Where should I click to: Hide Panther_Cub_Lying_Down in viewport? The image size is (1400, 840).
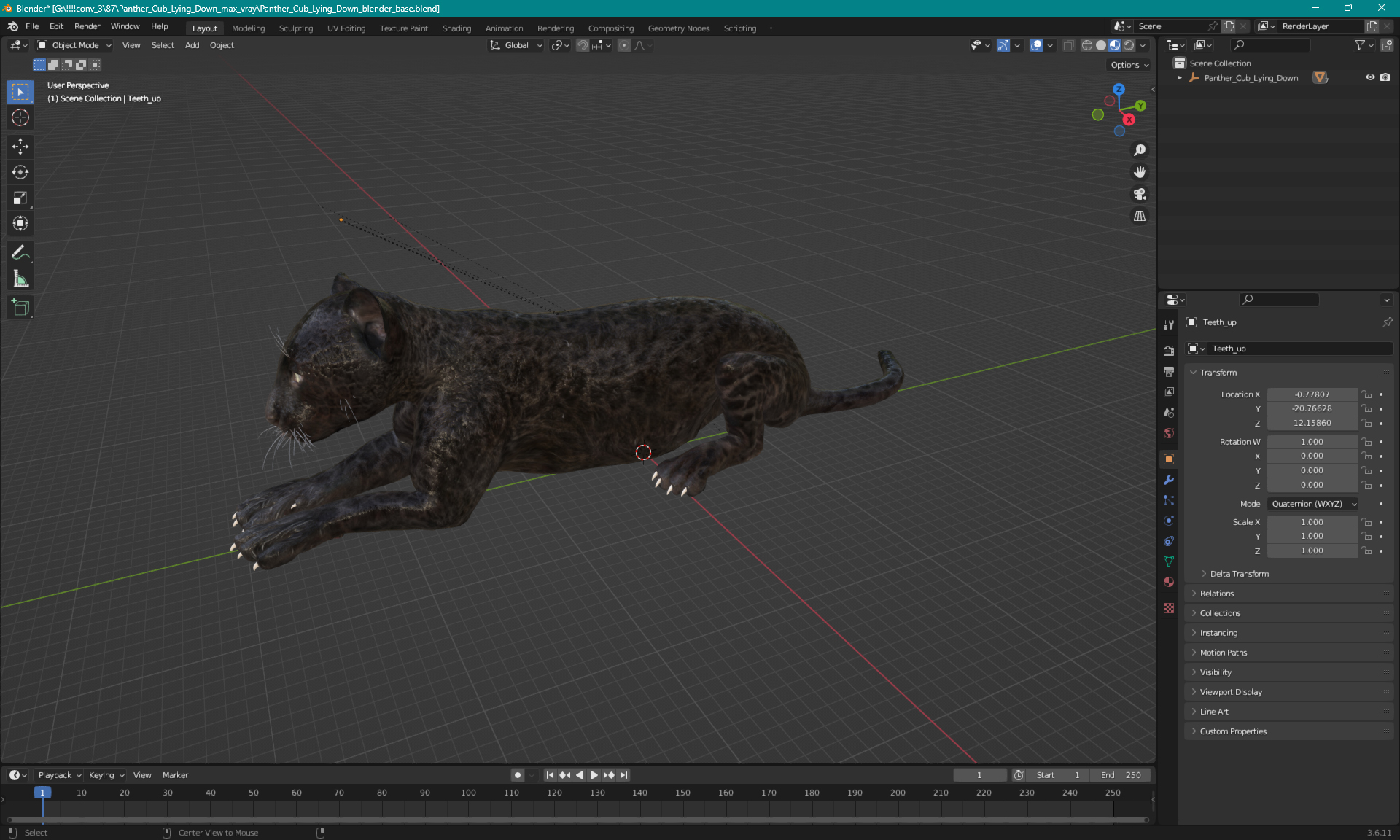[1370, 77]
